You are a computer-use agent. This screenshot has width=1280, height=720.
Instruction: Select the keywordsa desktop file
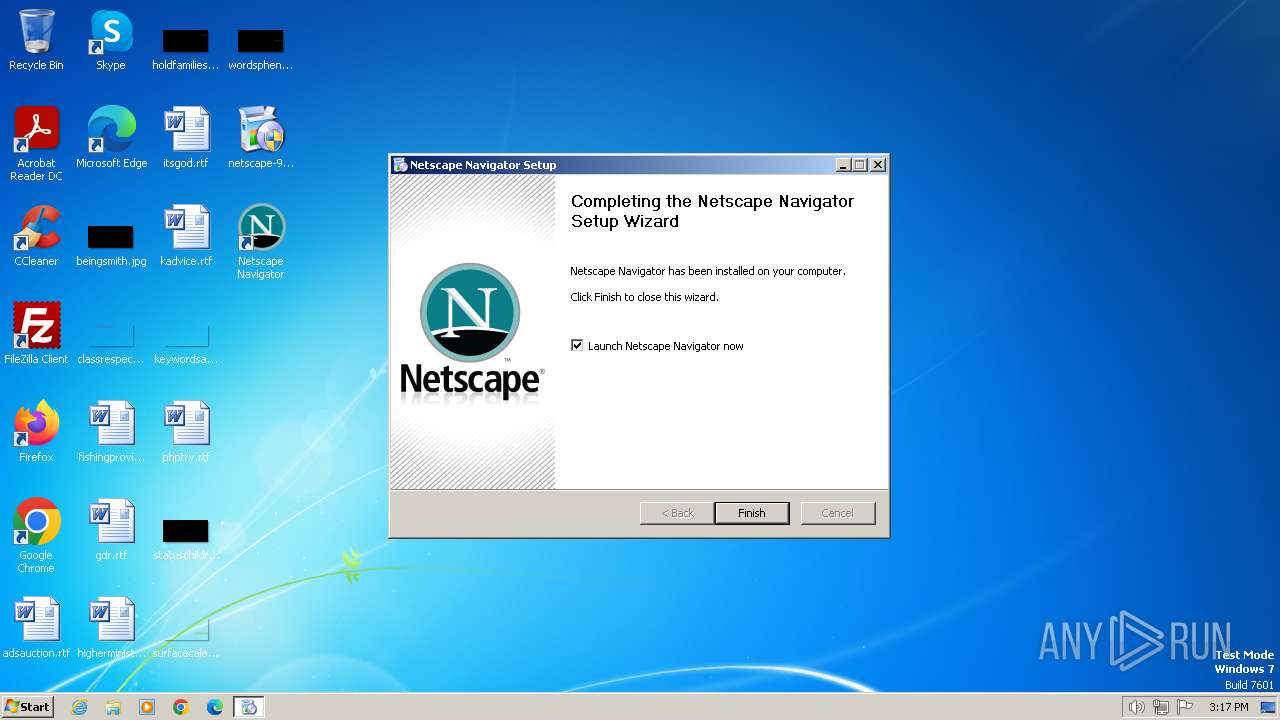(186, 342)
